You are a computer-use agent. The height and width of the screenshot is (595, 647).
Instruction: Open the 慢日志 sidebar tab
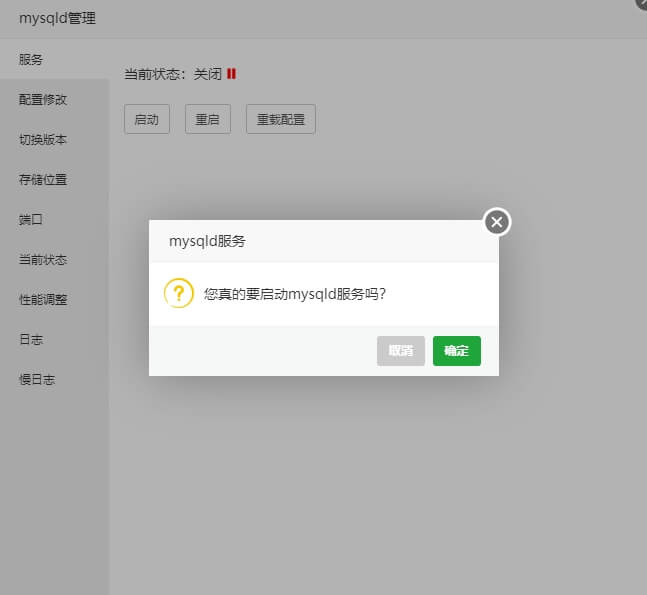pyautogui.click(x=54, y=380)
